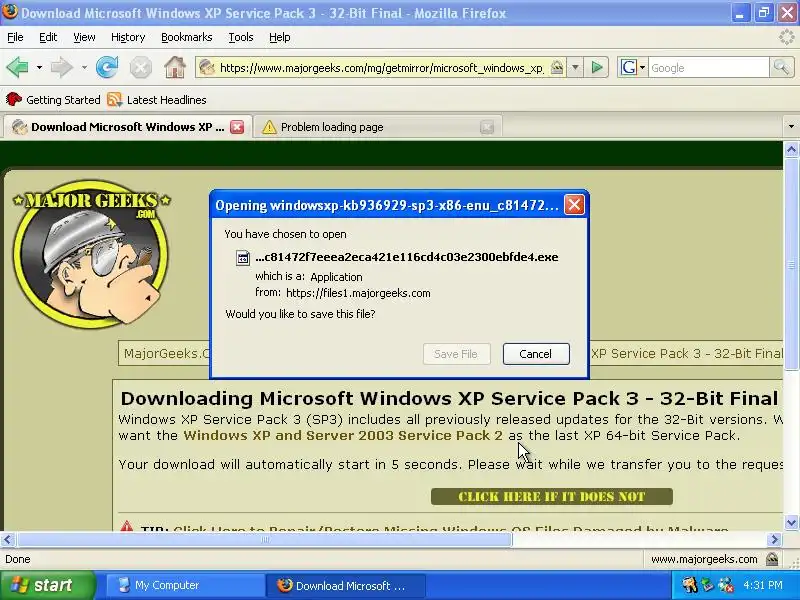Click the taskbar clock 4:31 PM
Screen dimensions: 800x600
(x=763, y=585)
